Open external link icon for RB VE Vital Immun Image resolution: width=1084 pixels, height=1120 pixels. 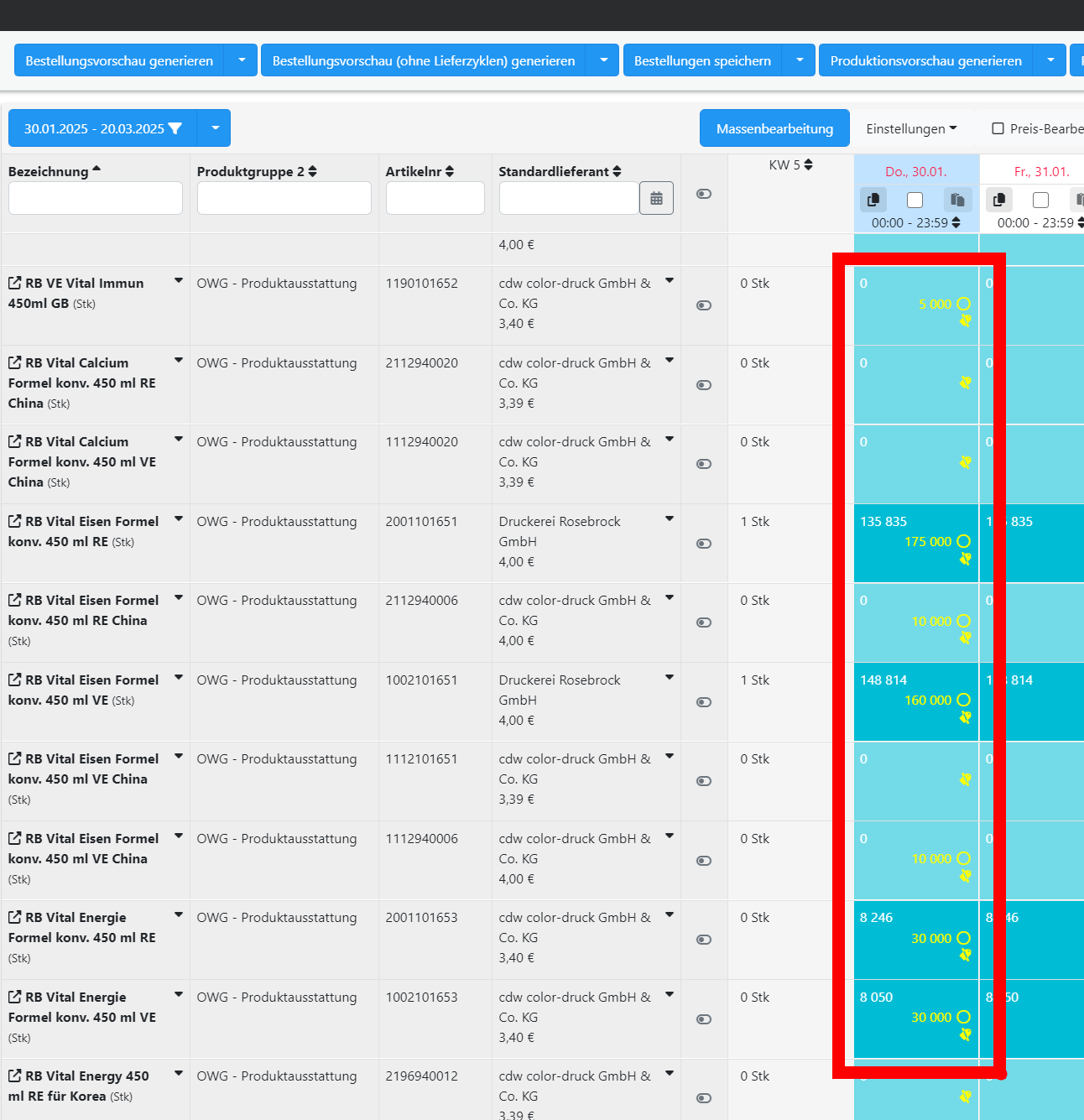pyautogui.click(x=15, y=284)
